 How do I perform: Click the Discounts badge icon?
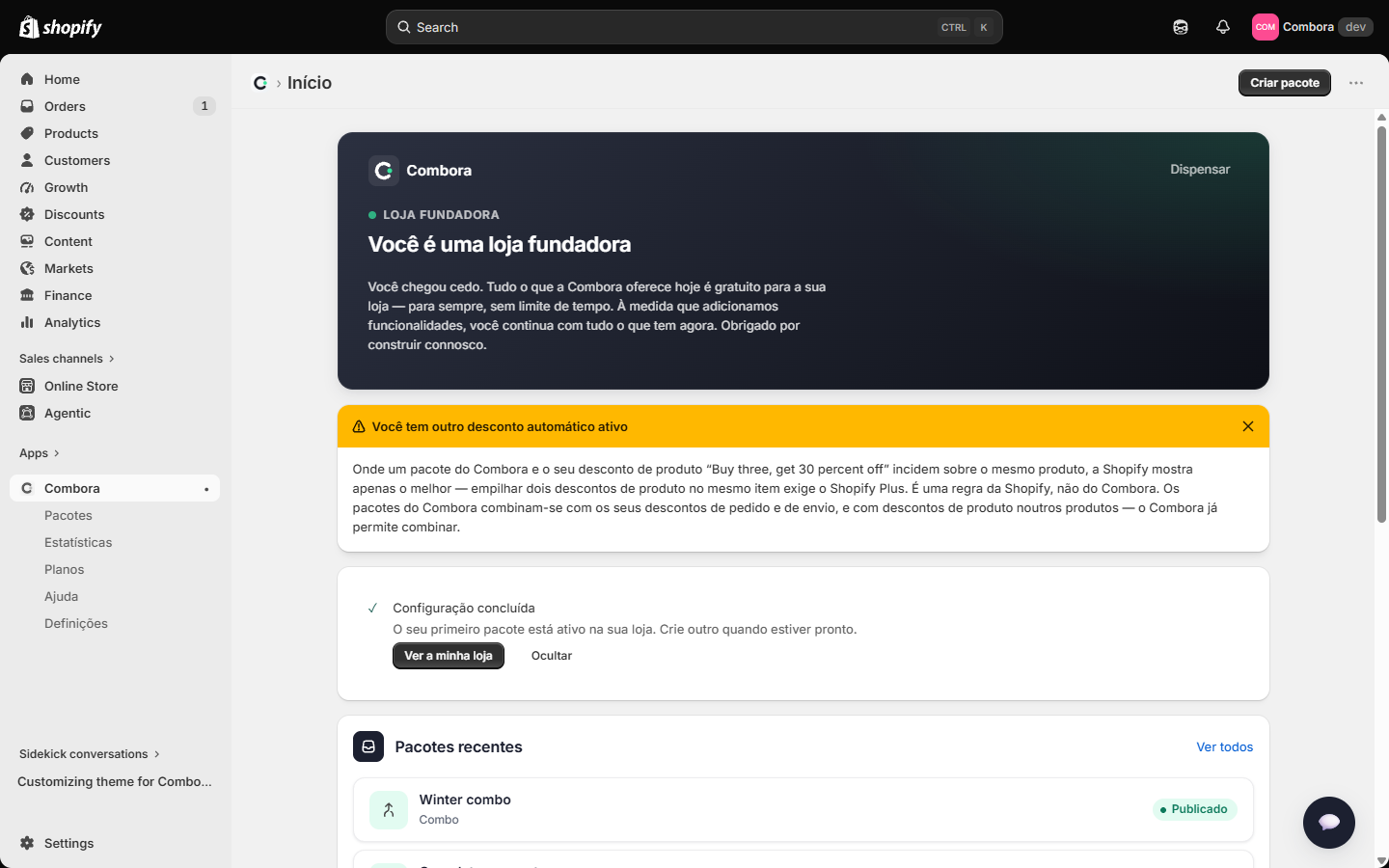coord(27,214)
